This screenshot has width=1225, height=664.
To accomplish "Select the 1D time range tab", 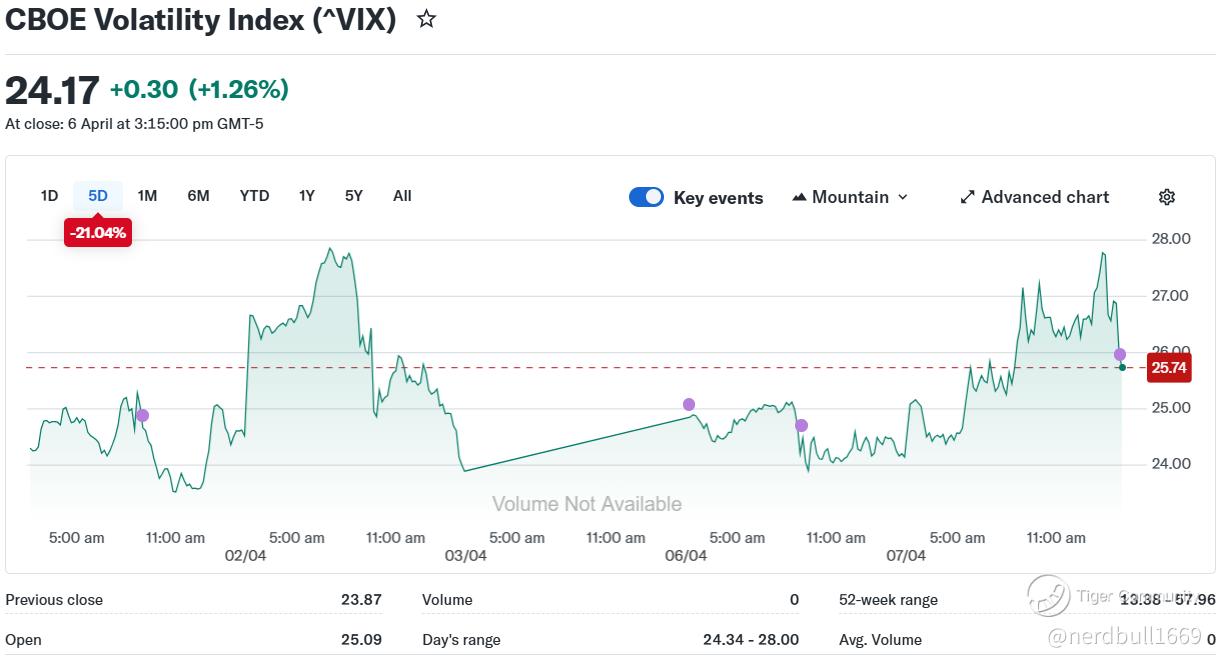I will (x=49, y=196).
